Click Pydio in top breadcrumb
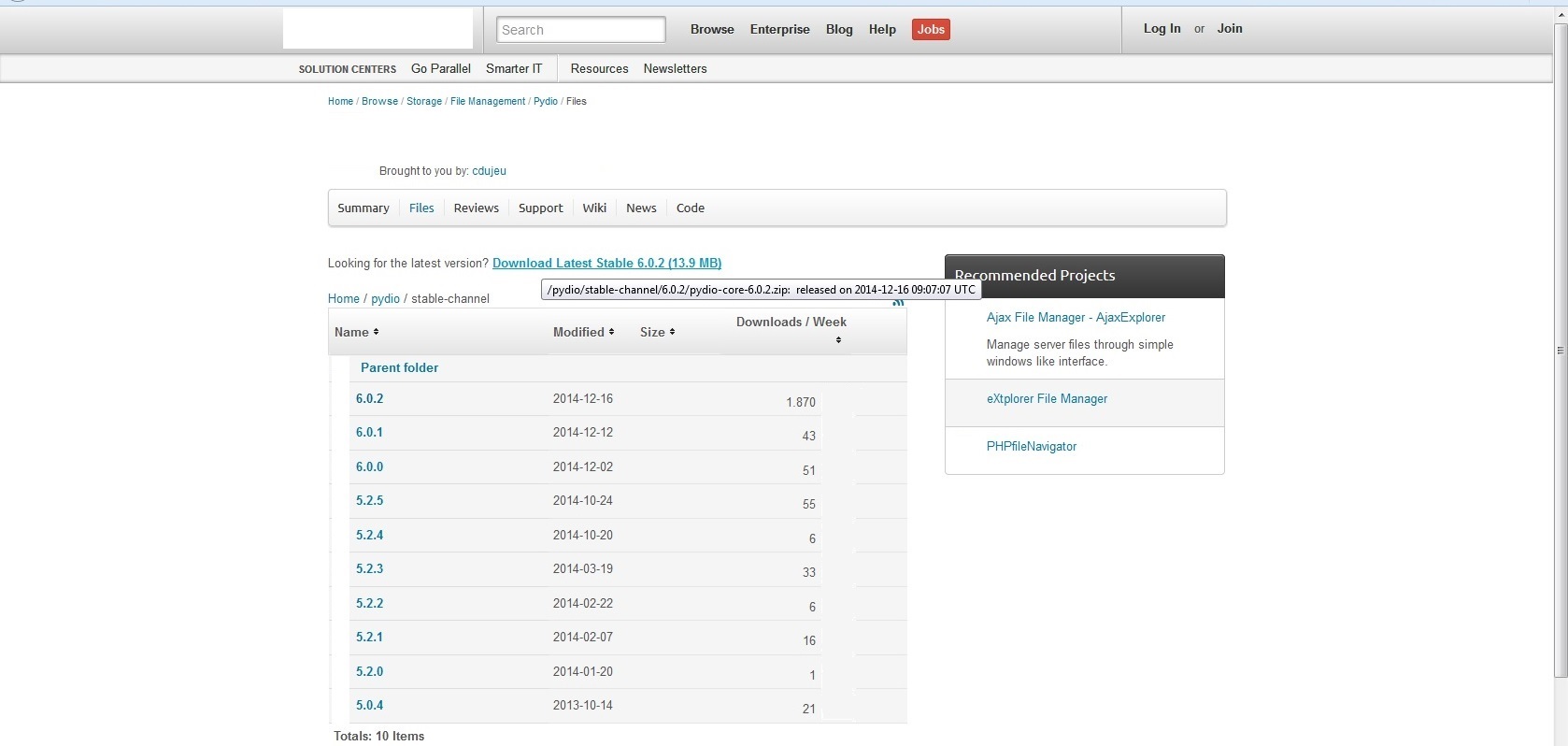Screen dimensions: 1568x746 546,101
